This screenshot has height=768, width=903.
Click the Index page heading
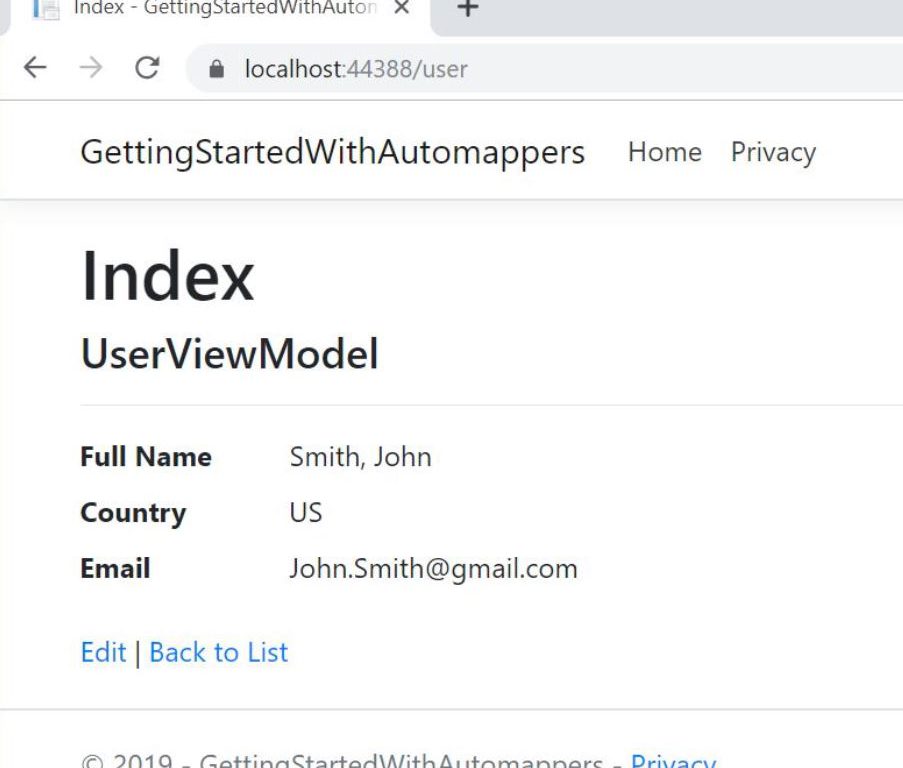(167, 276)
